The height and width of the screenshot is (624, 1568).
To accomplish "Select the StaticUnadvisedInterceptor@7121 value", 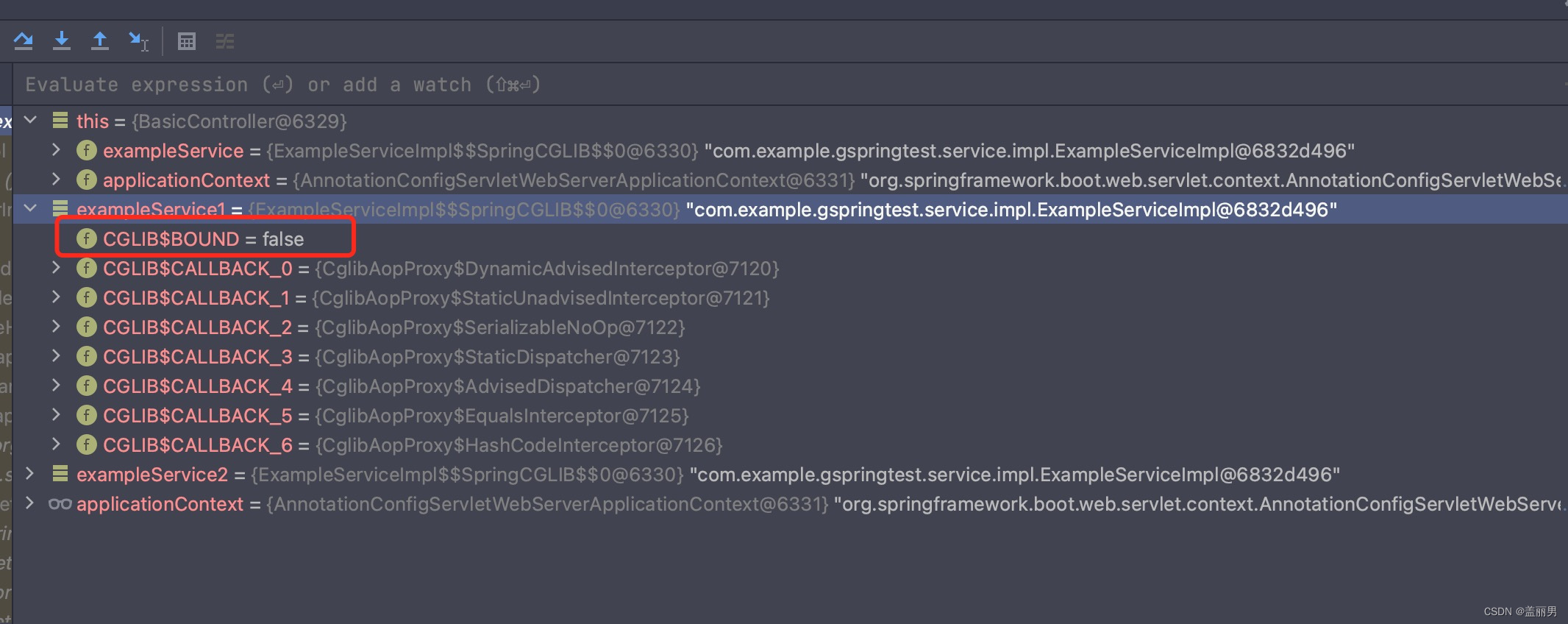I will pos(541,298).
